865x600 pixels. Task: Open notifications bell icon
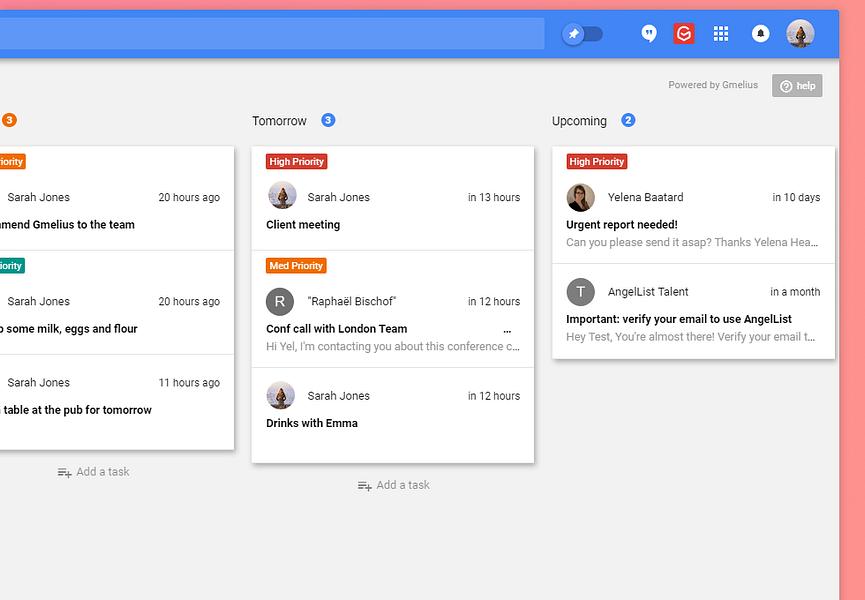click(x=760, y=34)
